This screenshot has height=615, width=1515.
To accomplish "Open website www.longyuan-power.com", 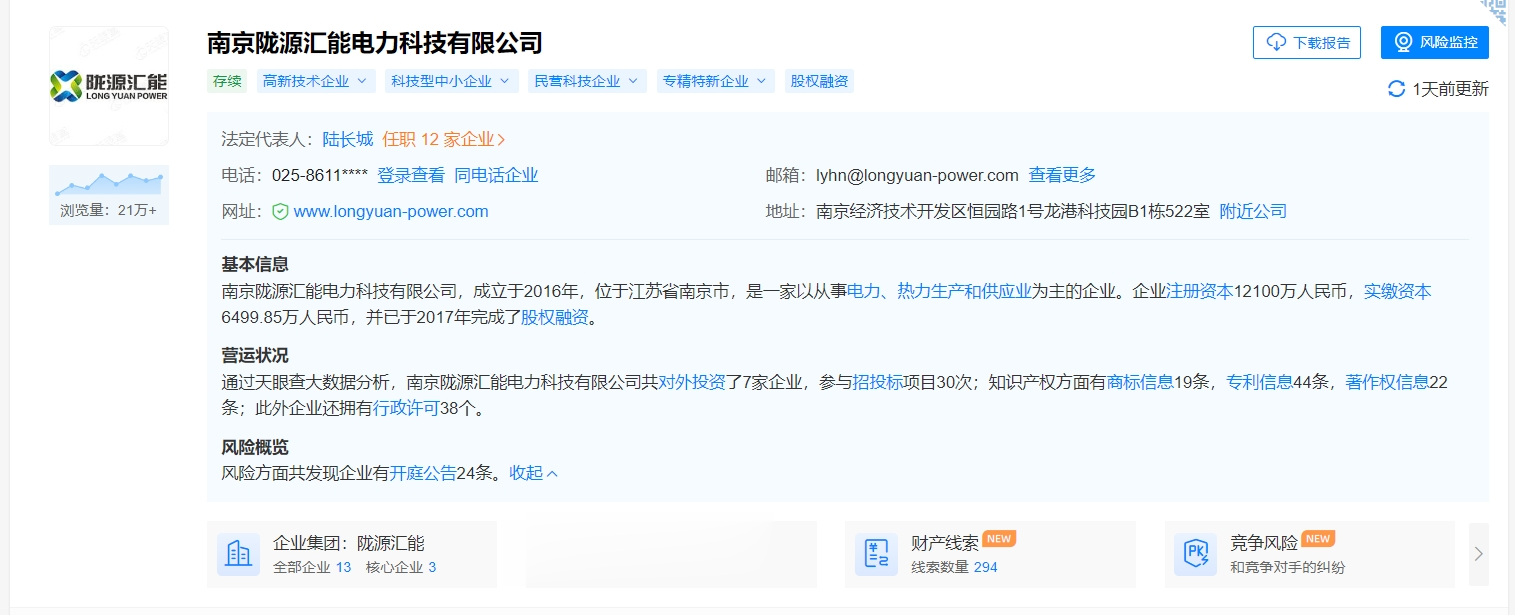I will (391, 212).
